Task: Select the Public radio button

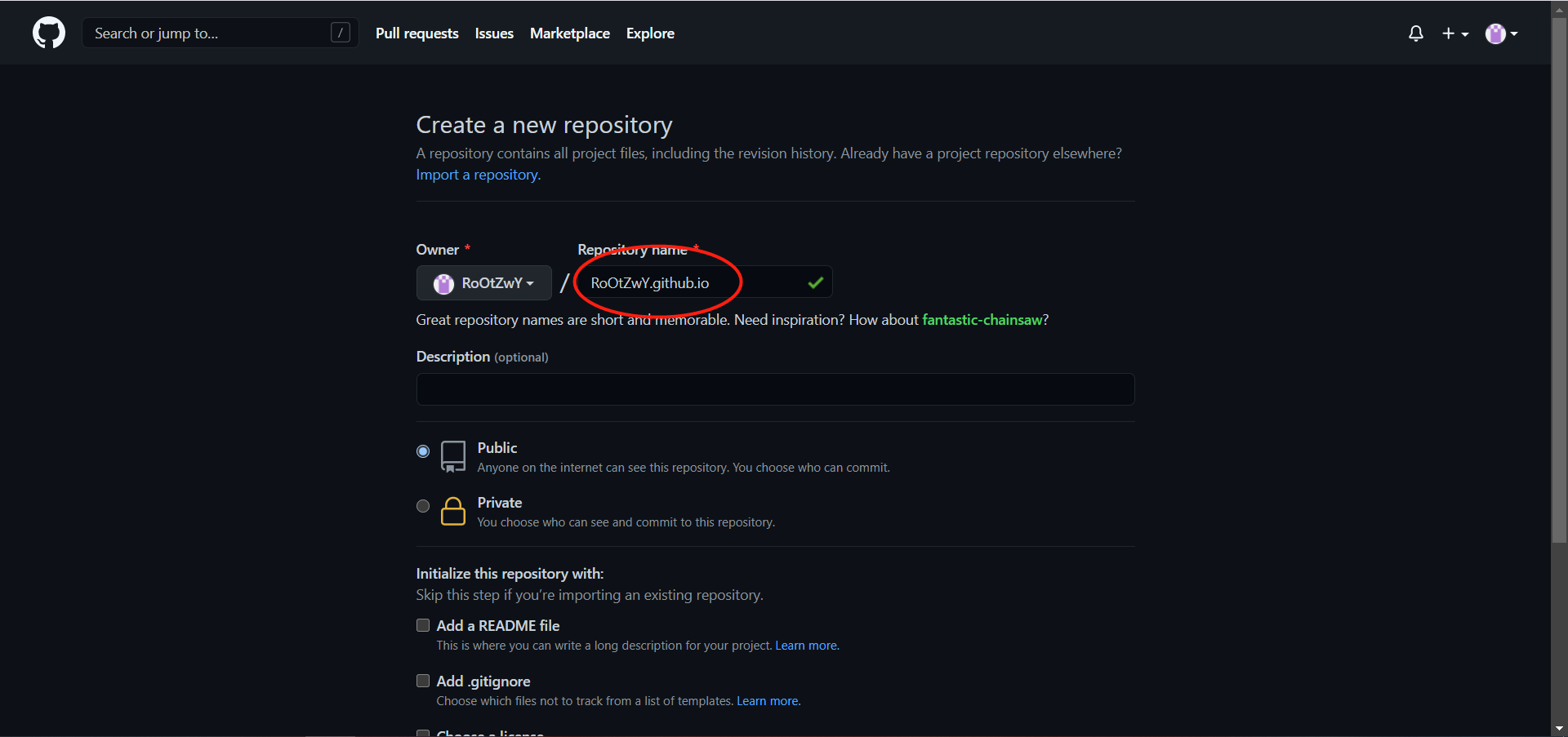Action: point(423,451)
